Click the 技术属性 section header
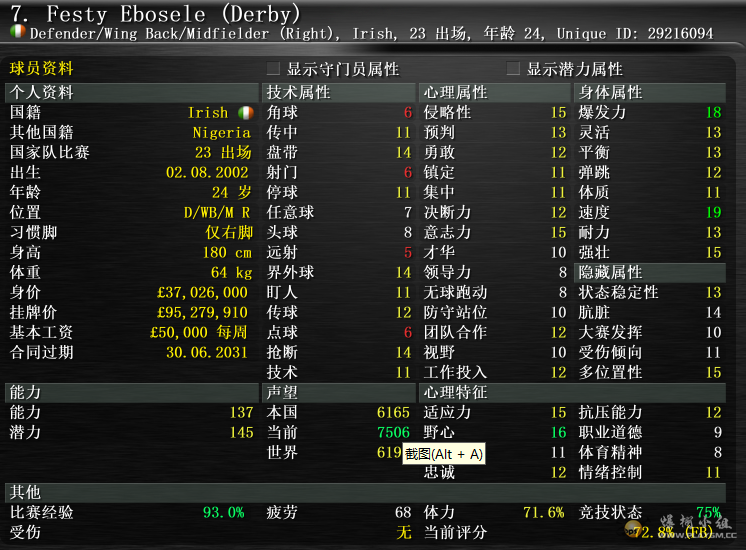The height and width of the screenshot is (550, 746). tap(298, 92)
